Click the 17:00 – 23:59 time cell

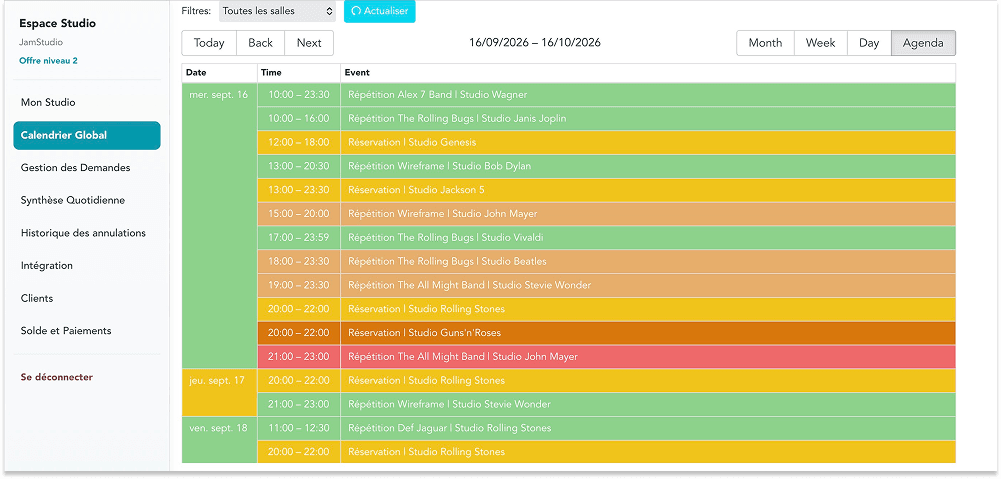299,238
